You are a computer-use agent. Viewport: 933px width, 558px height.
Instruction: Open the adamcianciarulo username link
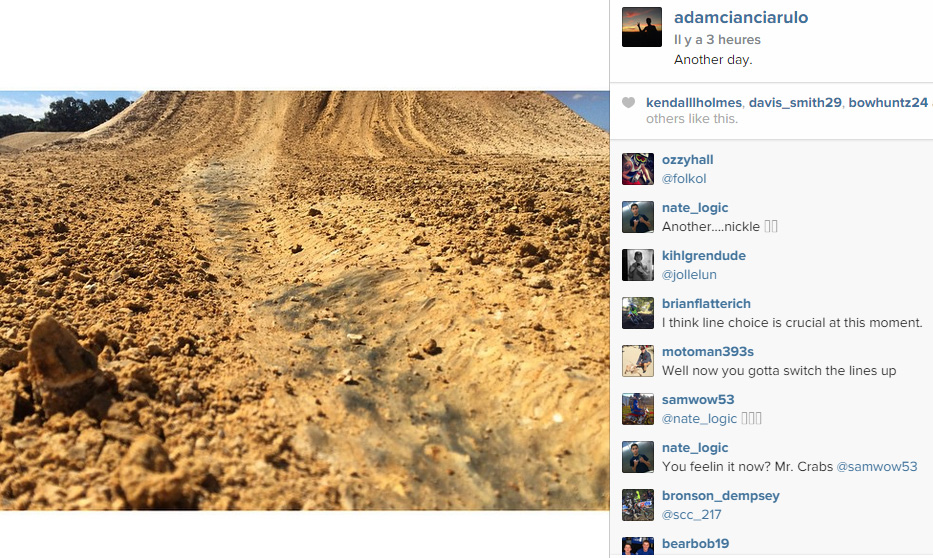[741, 17]
